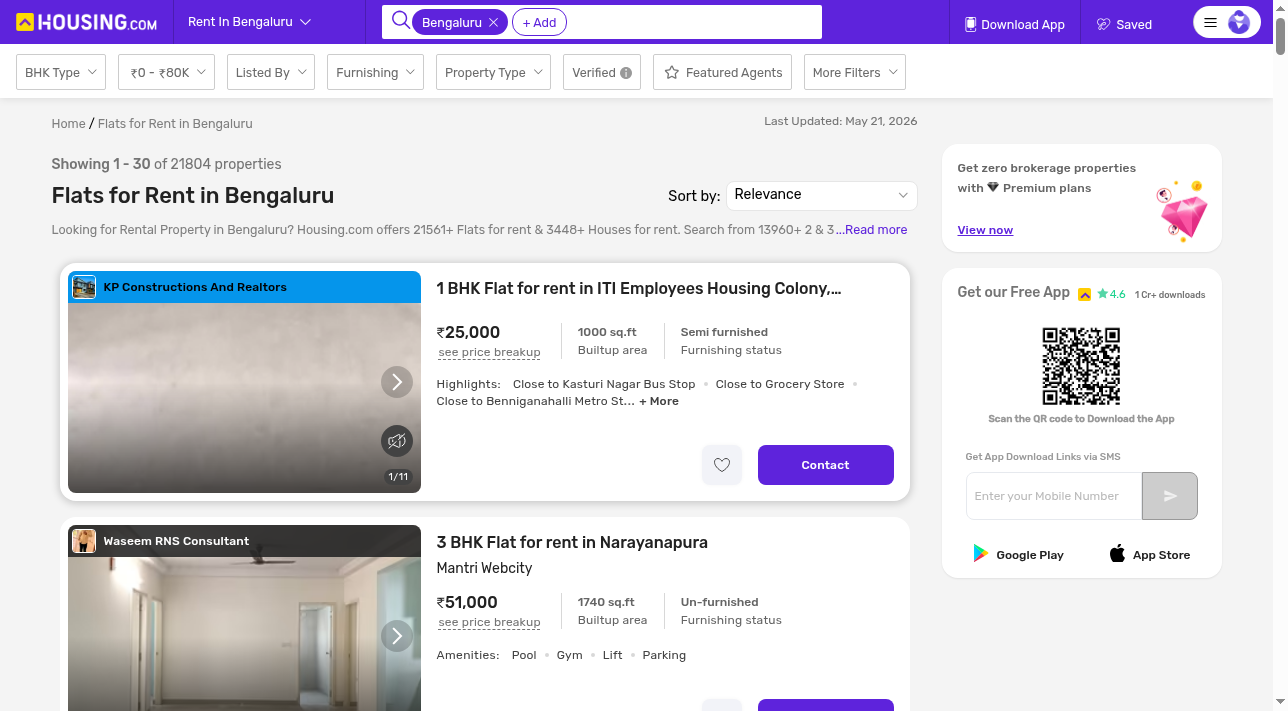1288x711 pixels.
Task: Show next photo of the 1 BHK listing
Action: pyautogui.click(x=397, y=381)
